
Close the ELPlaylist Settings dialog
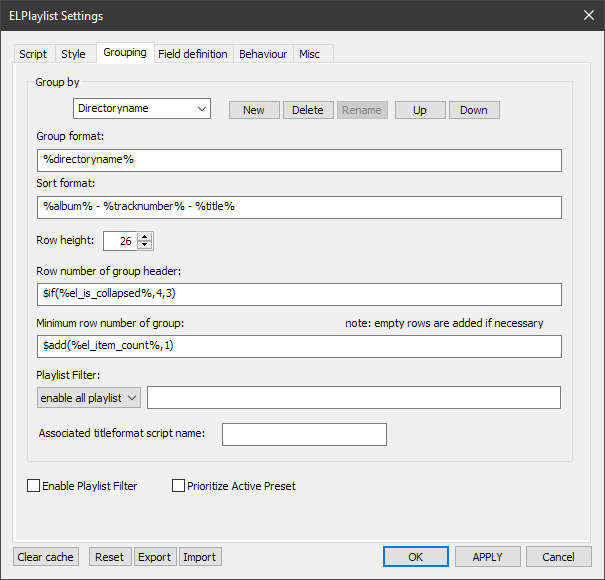pos(587,15)
